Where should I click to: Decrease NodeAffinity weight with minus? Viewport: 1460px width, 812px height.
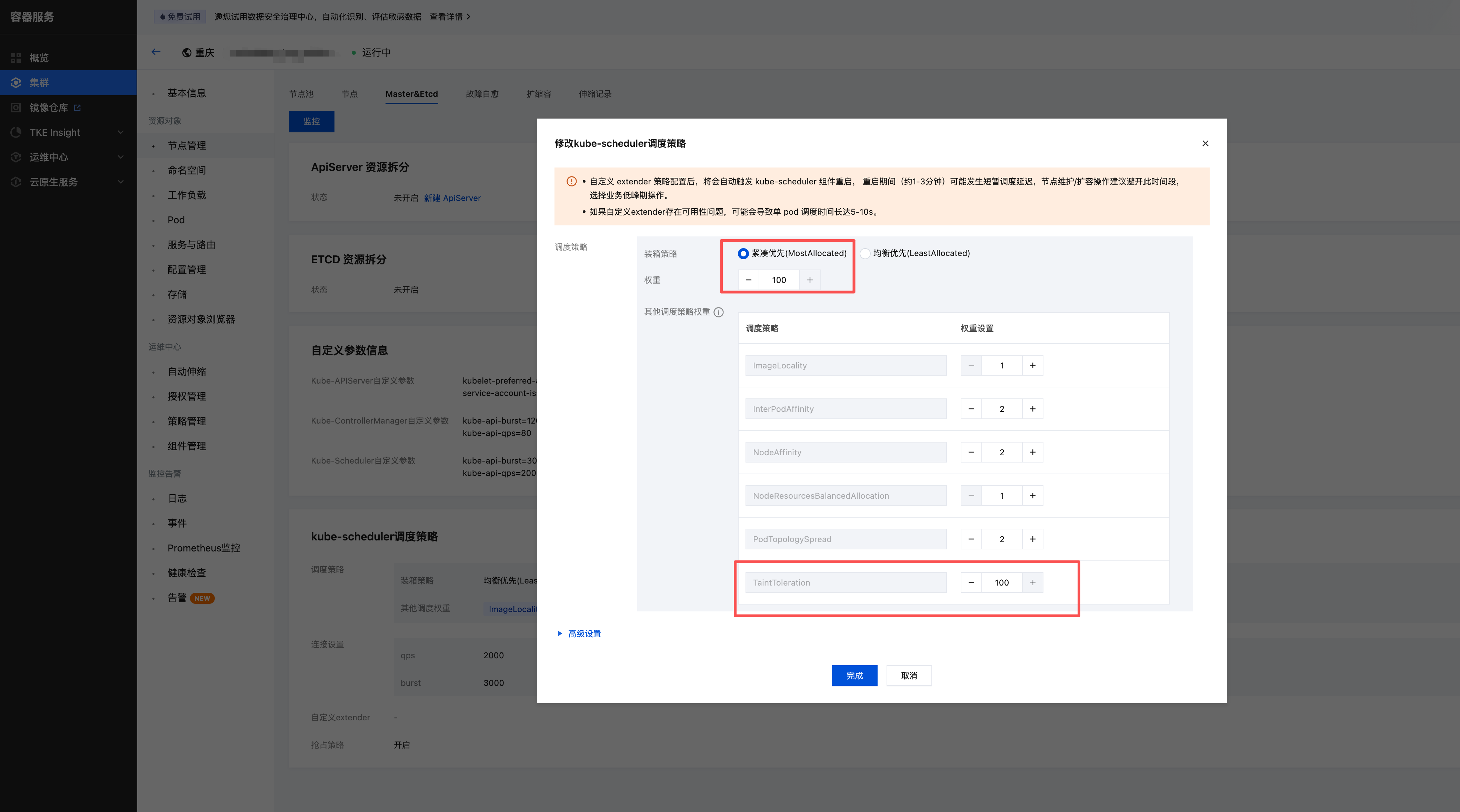[971, 452]
